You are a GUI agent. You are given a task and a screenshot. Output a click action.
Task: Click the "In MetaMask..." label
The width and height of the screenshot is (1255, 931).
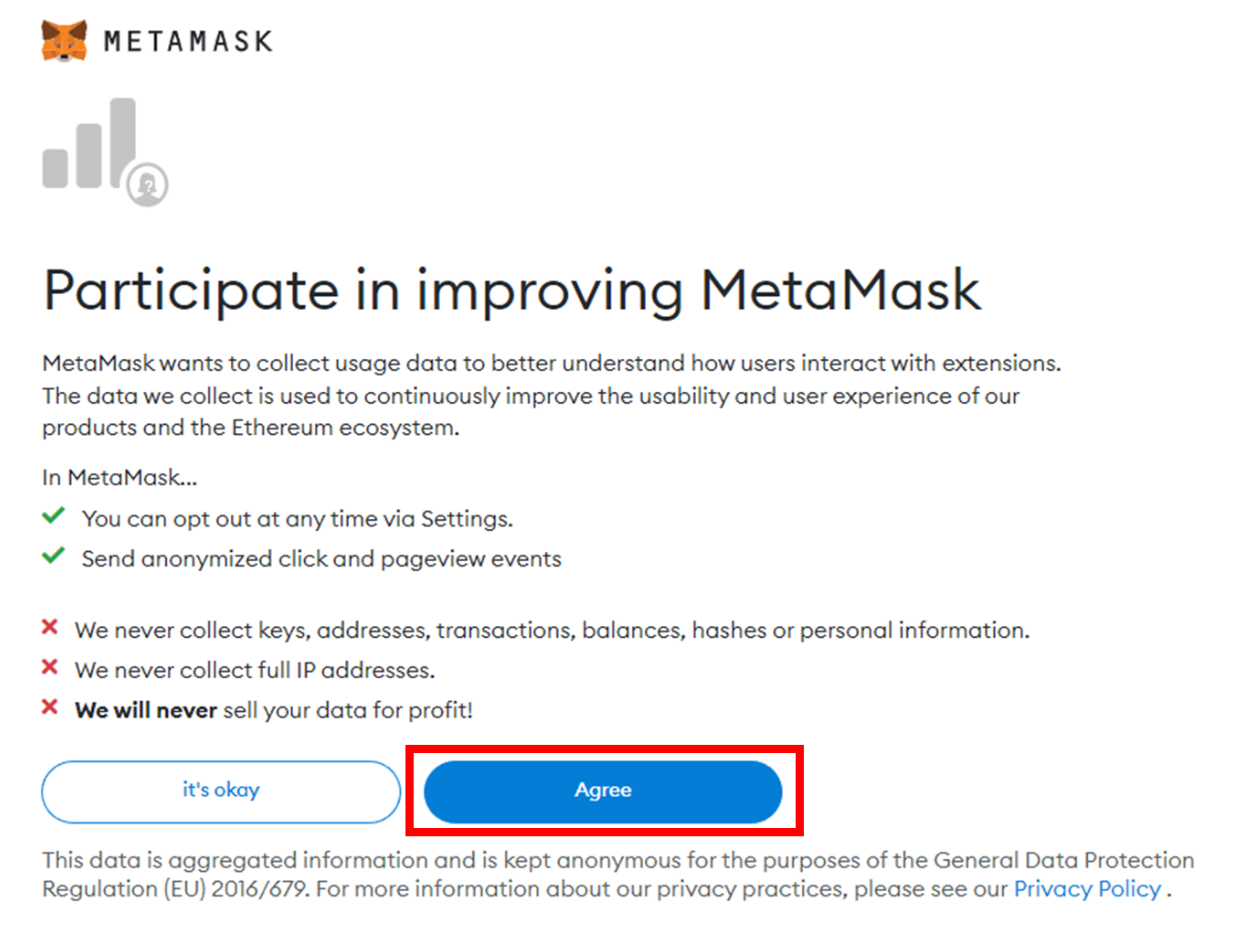(x=119, y=478)
